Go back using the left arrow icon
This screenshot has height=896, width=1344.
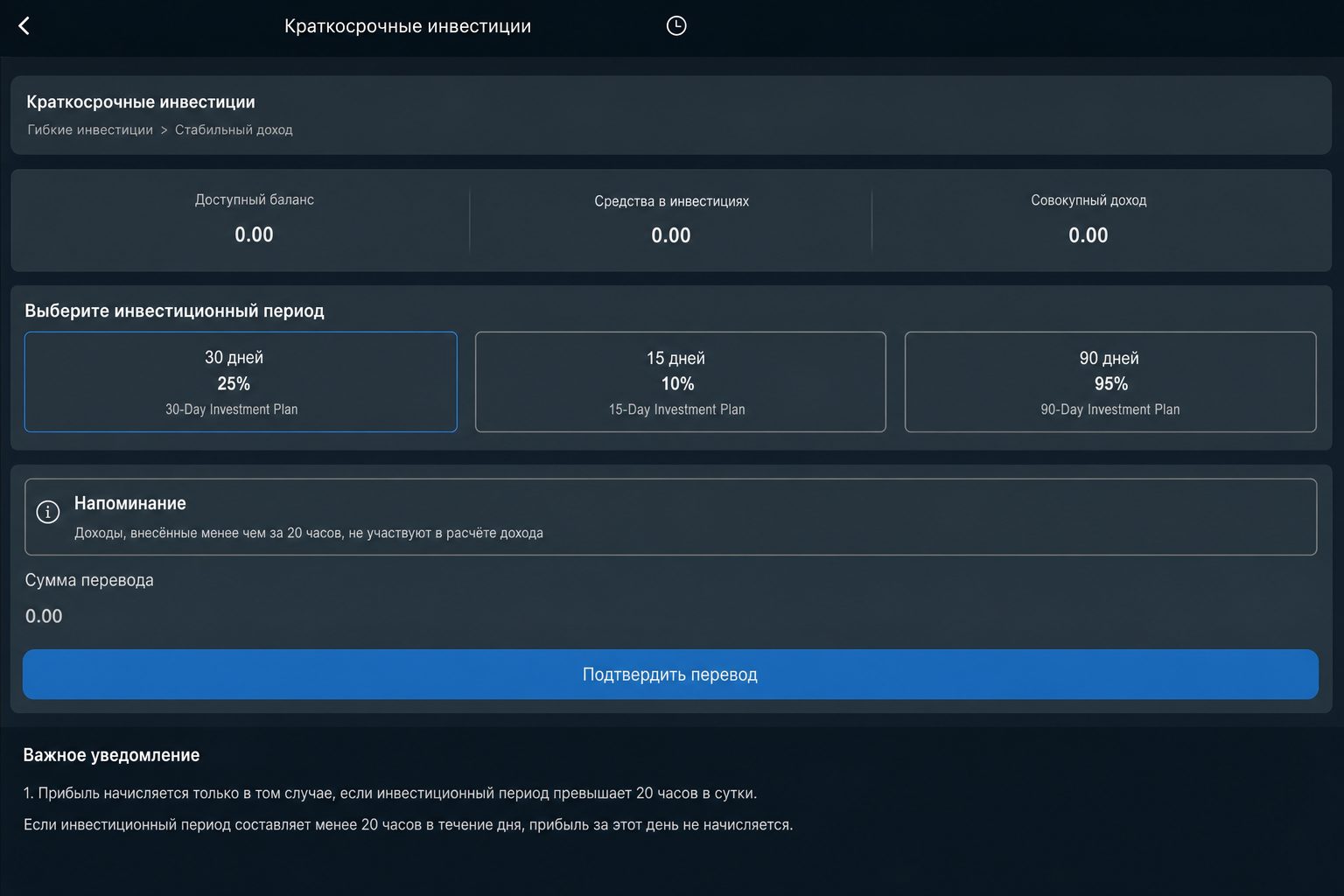point(24,26)
